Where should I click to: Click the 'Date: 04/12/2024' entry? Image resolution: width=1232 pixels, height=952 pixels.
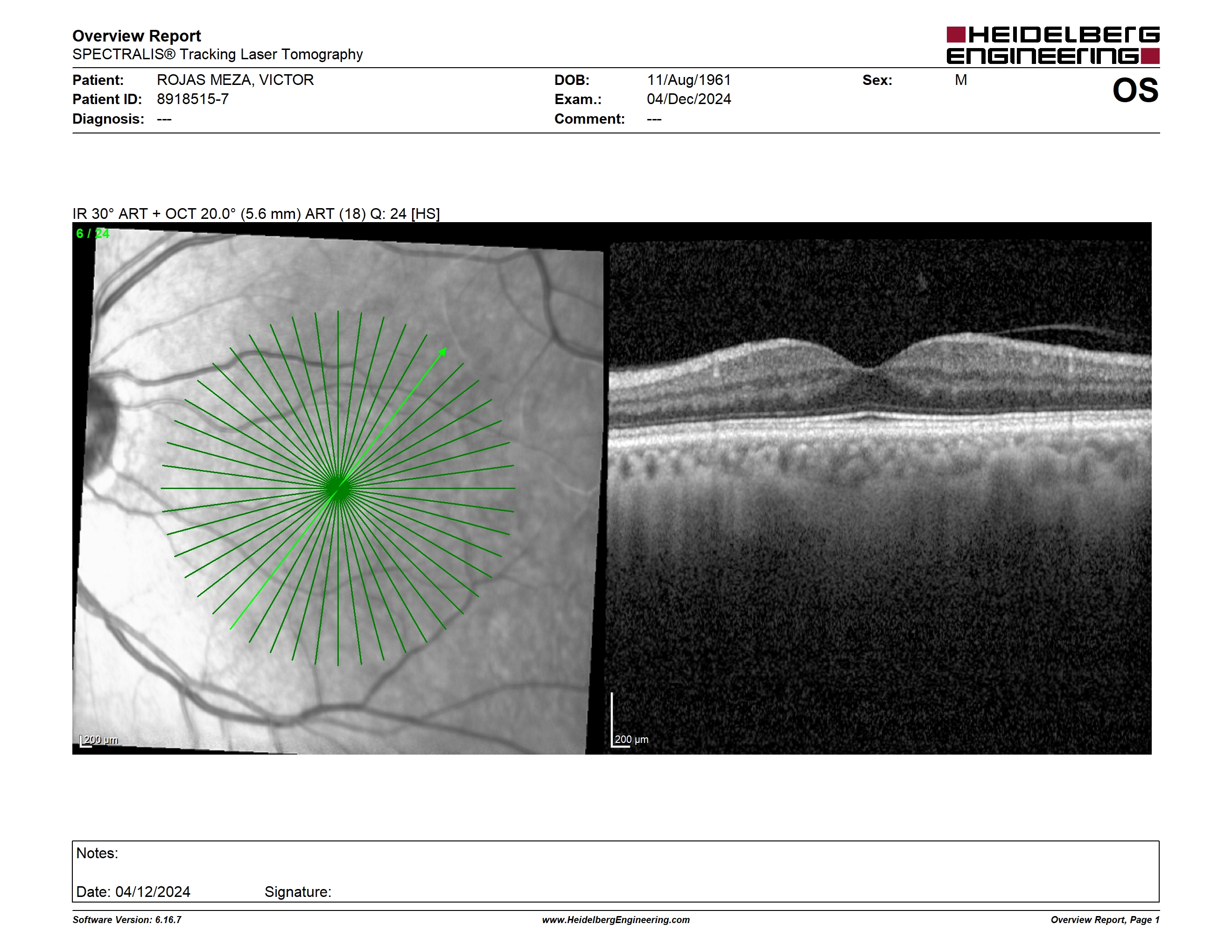coord(133,892)
